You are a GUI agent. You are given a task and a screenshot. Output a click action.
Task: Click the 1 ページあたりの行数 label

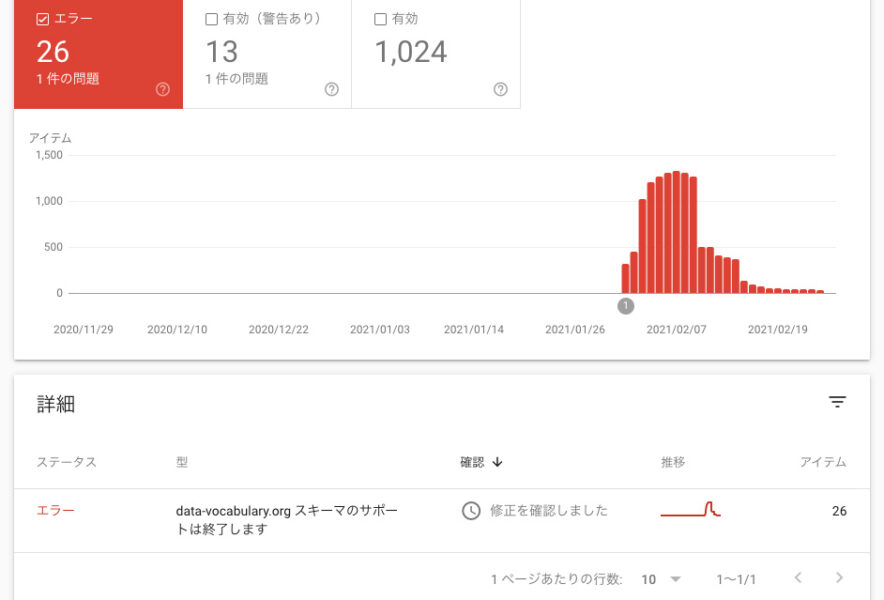pos(556,579)
